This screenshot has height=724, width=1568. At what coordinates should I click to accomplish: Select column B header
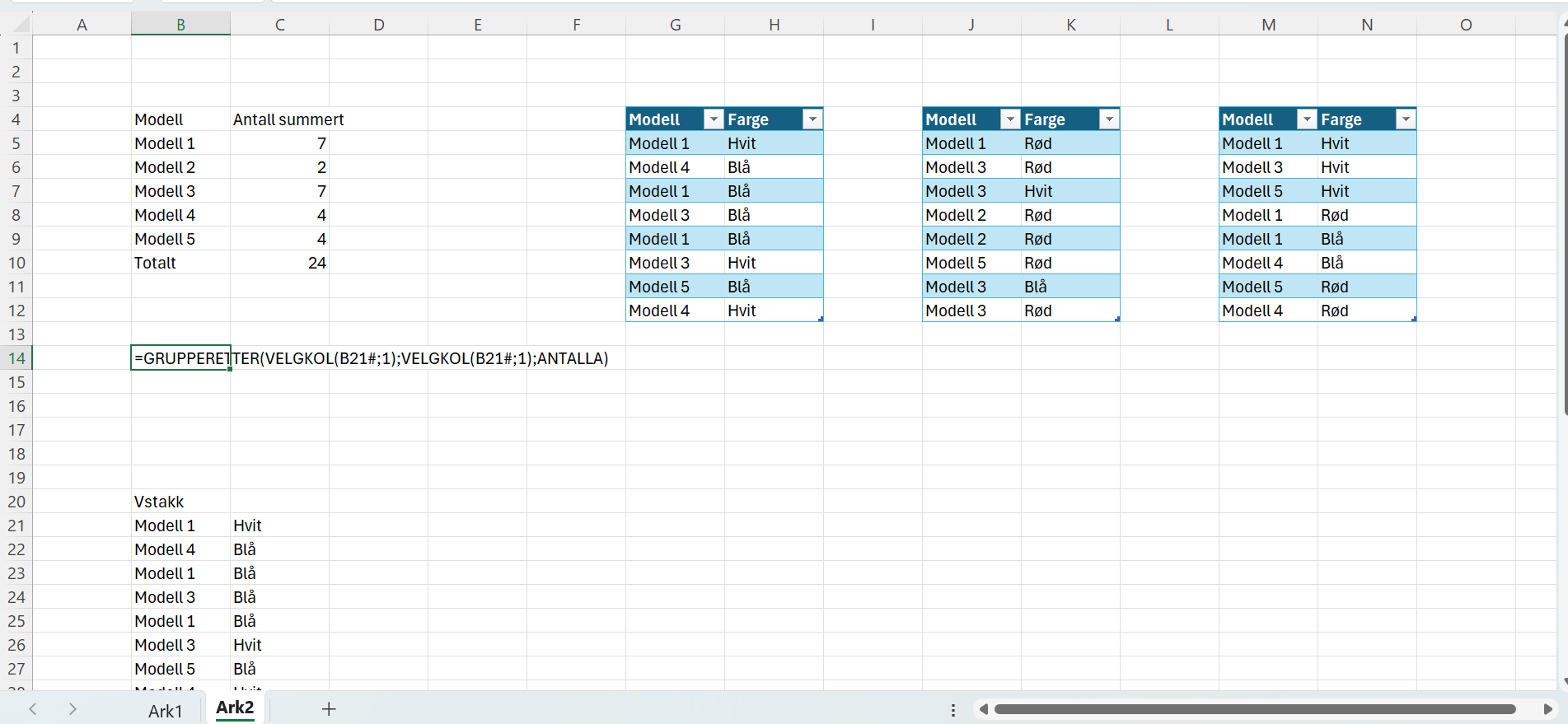(x=180, y=25)
